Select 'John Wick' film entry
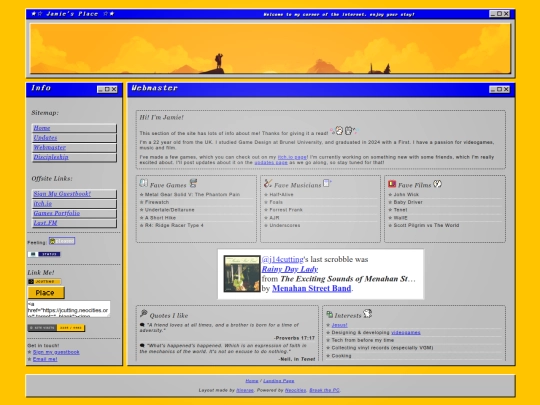 [x=406, y=195]
